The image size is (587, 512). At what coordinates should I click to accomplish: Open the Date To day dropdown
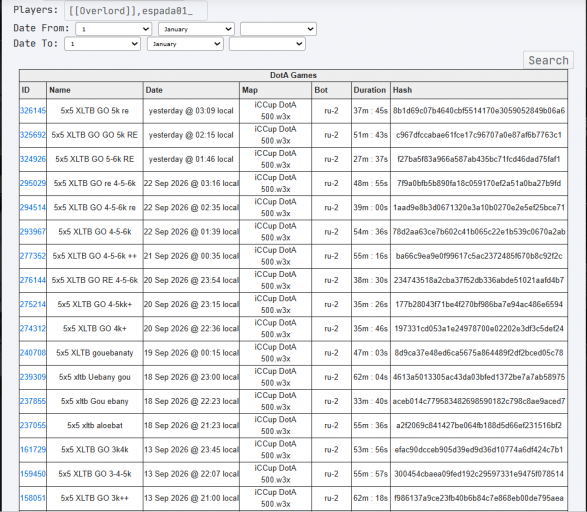pos(102,44)
